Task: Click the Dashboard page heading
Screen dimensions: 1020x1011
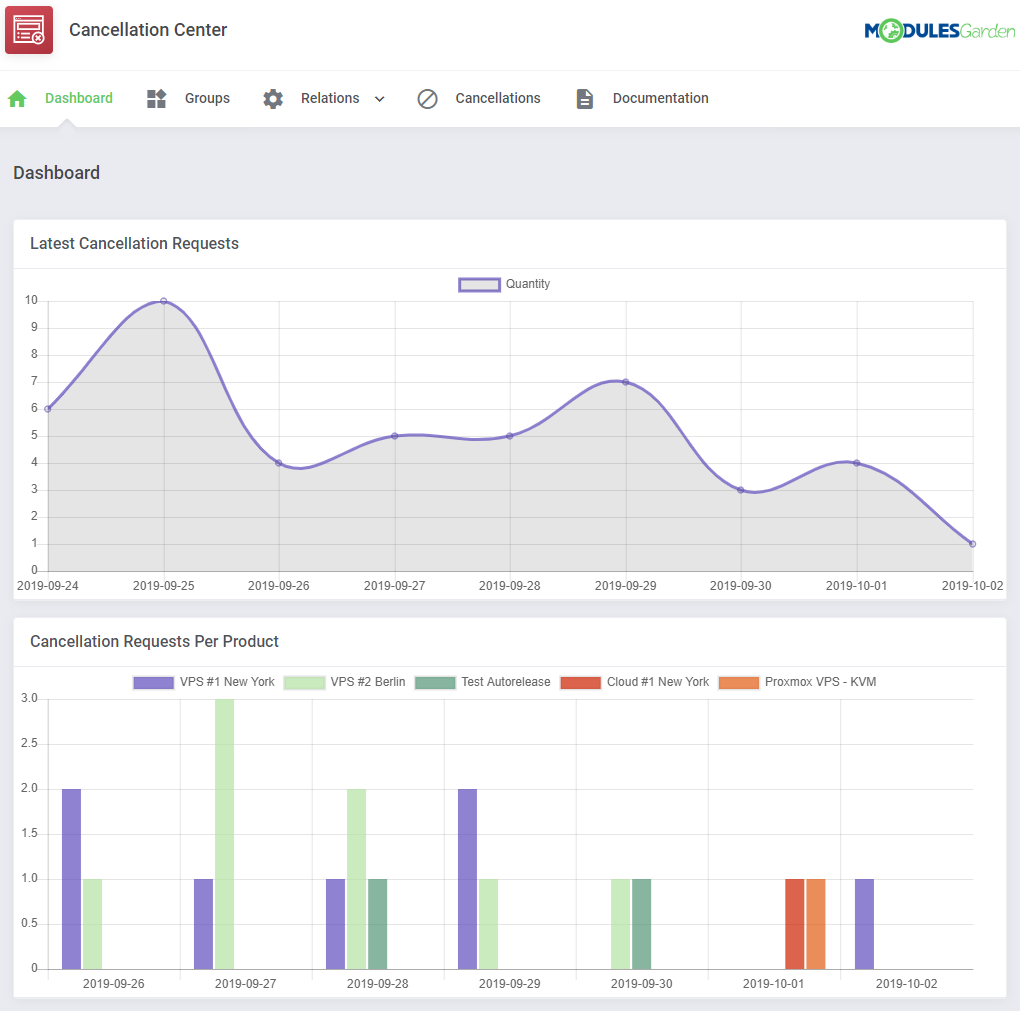Action: (x=57, y=173)
